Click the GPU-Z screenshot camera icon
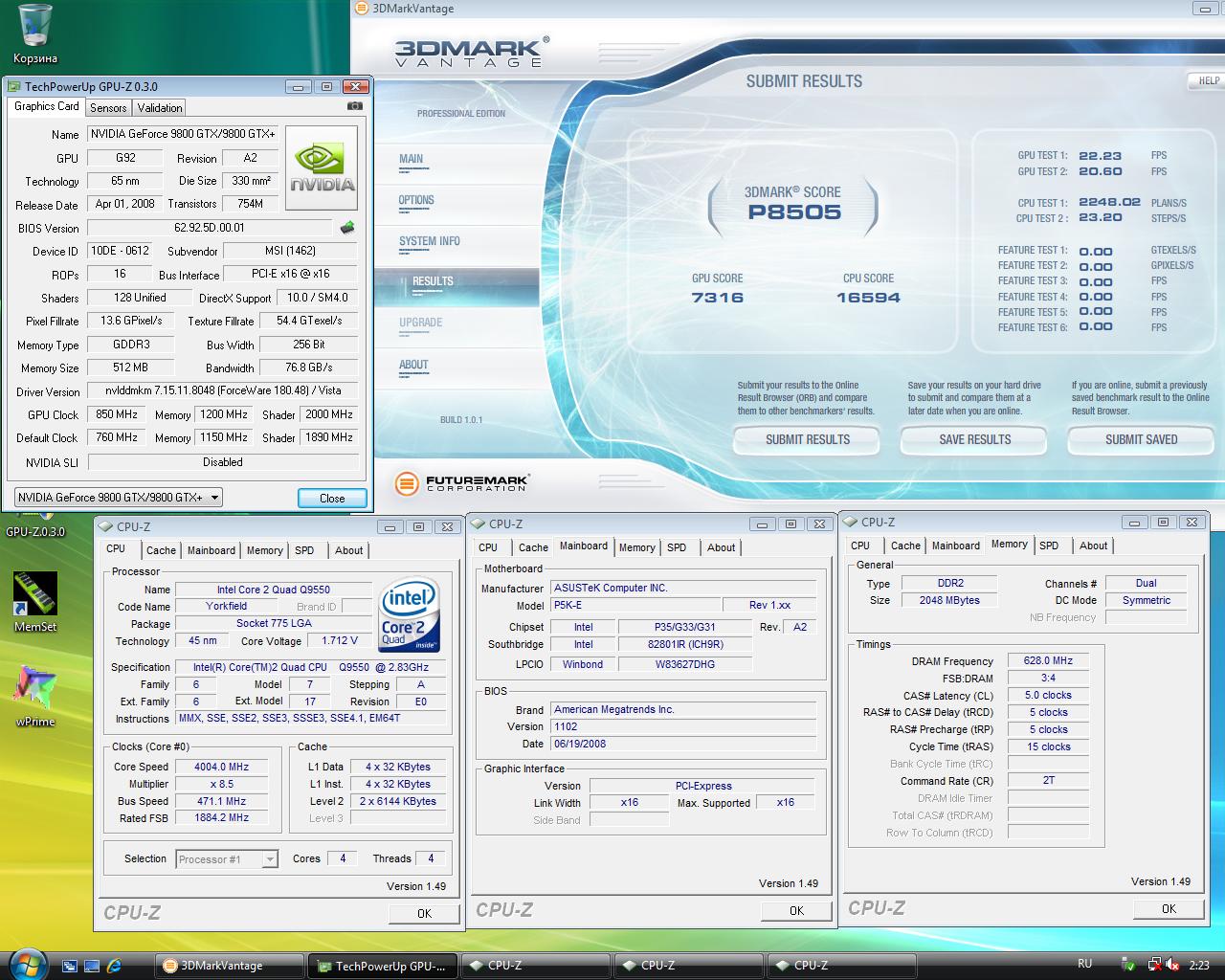Image resolution: width=1225 pixels, height=980 pixels. tap(355, 107)
